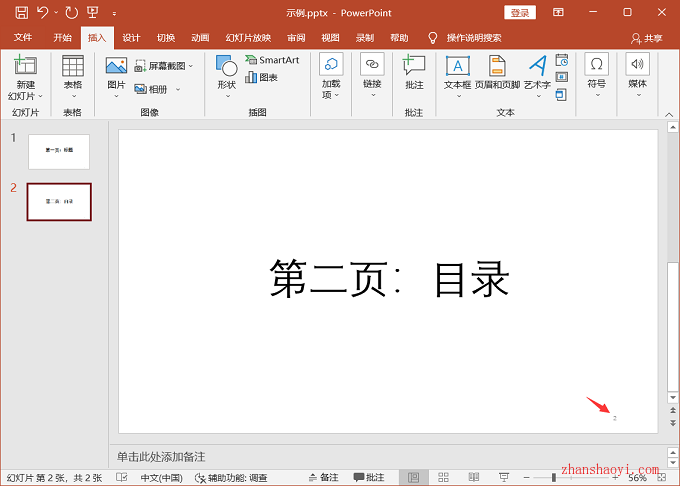Click the 操作说明搜索 search box
Viewport: 680px width, 486px height.
(474, 38)
